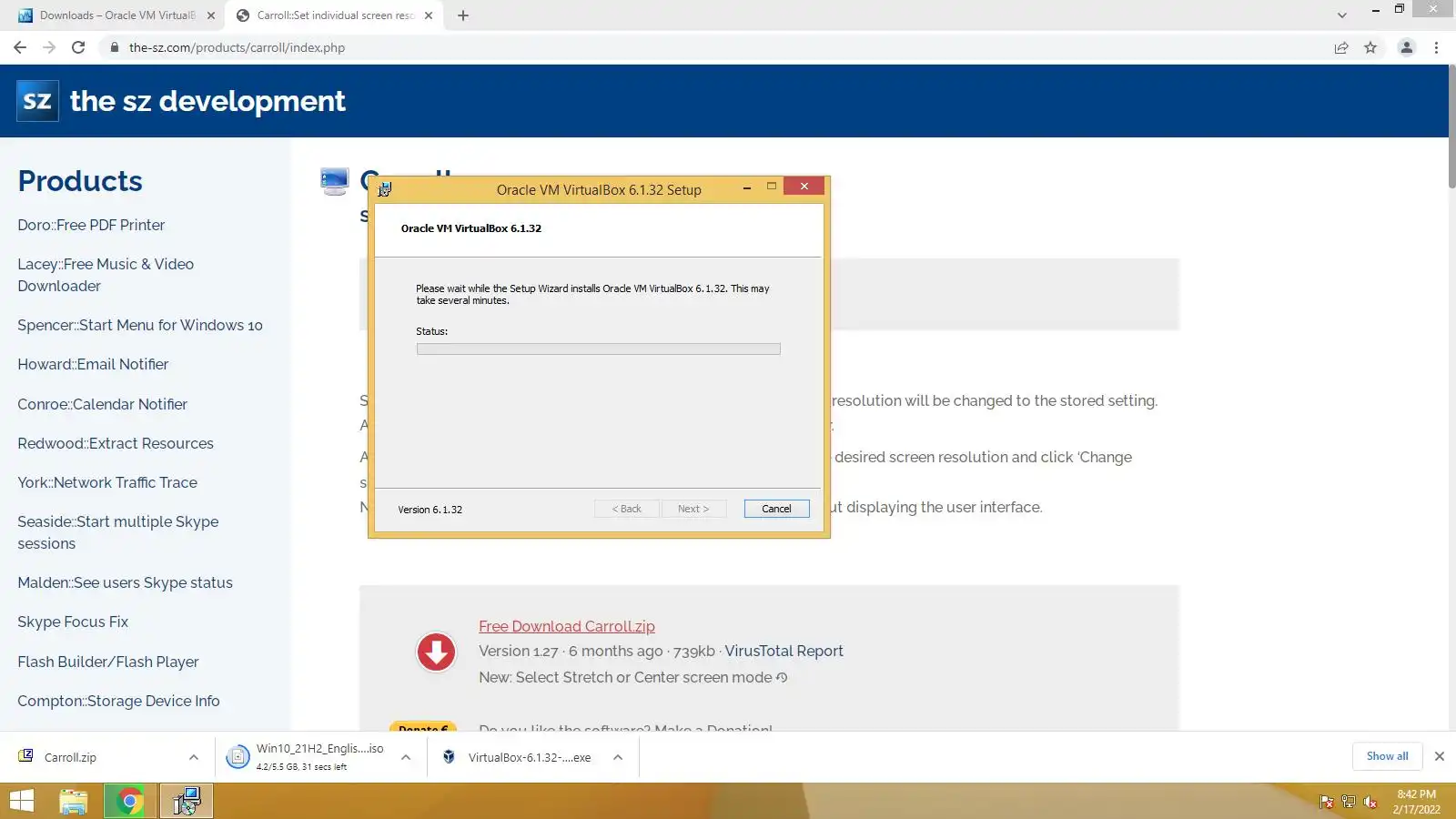This screenshot has height=819, width=1456.
Task: Open Spencer::Start Menu for Windows 10
Action: [x=140, y=325]
